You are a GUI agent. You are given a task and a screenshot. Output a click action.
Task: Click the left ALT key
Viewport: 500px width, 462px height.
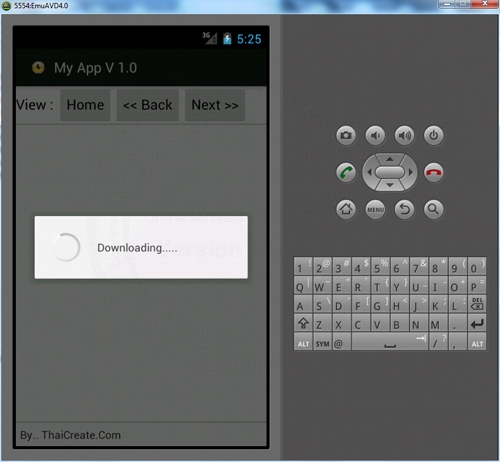(x=303, y=342)
